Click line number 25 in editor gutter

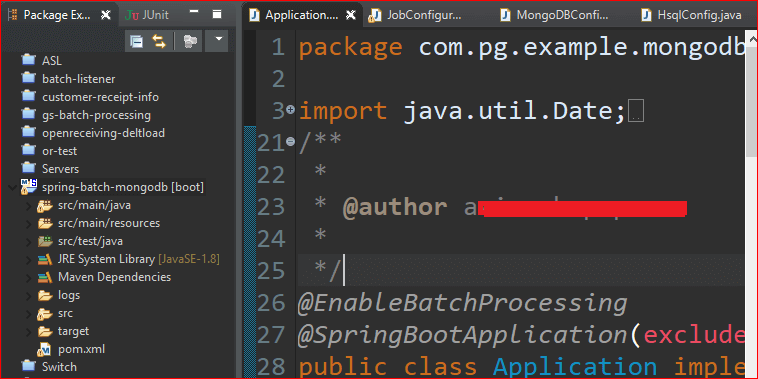272,271
